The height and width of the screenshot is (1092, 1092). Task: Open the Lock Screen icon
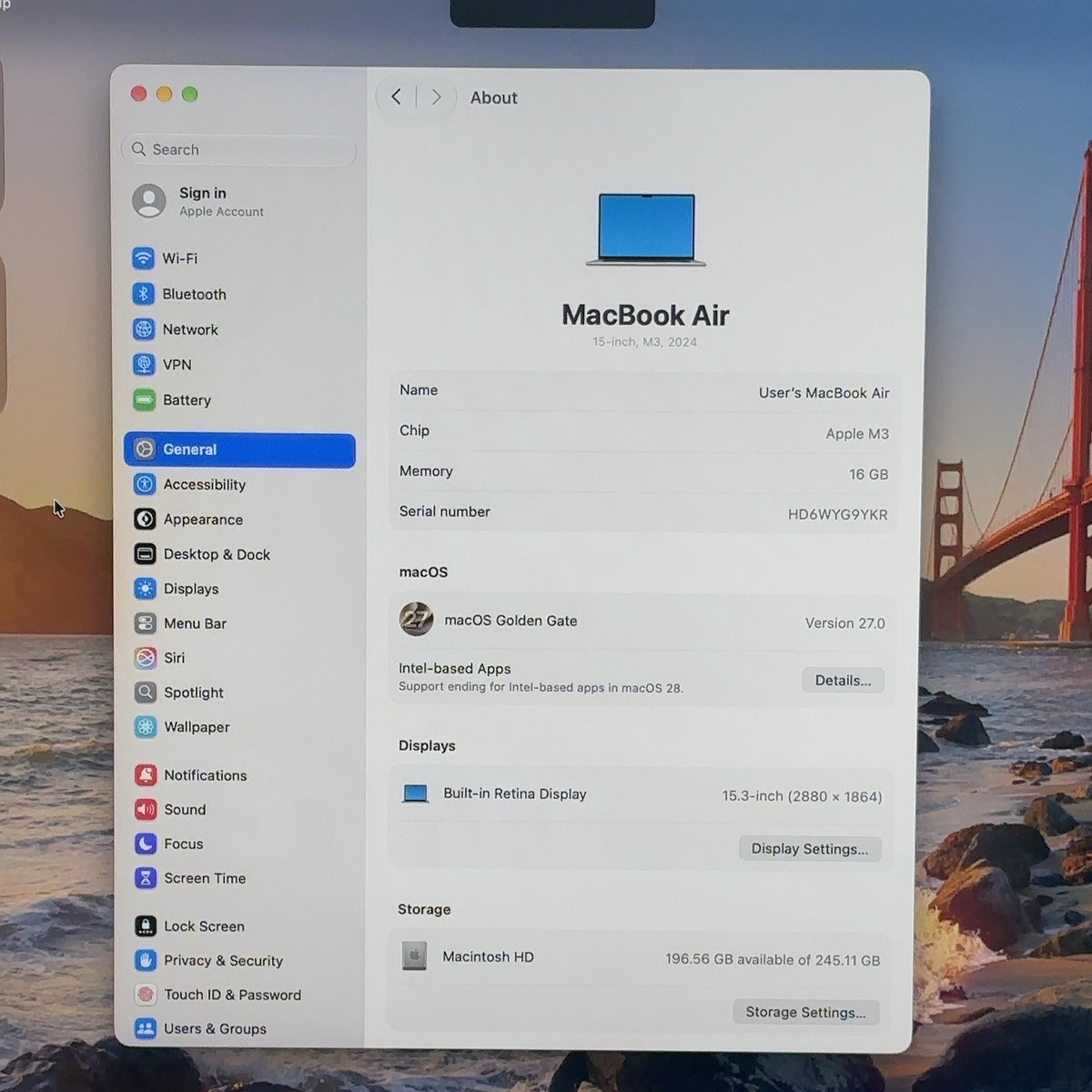tap(146, 926)
